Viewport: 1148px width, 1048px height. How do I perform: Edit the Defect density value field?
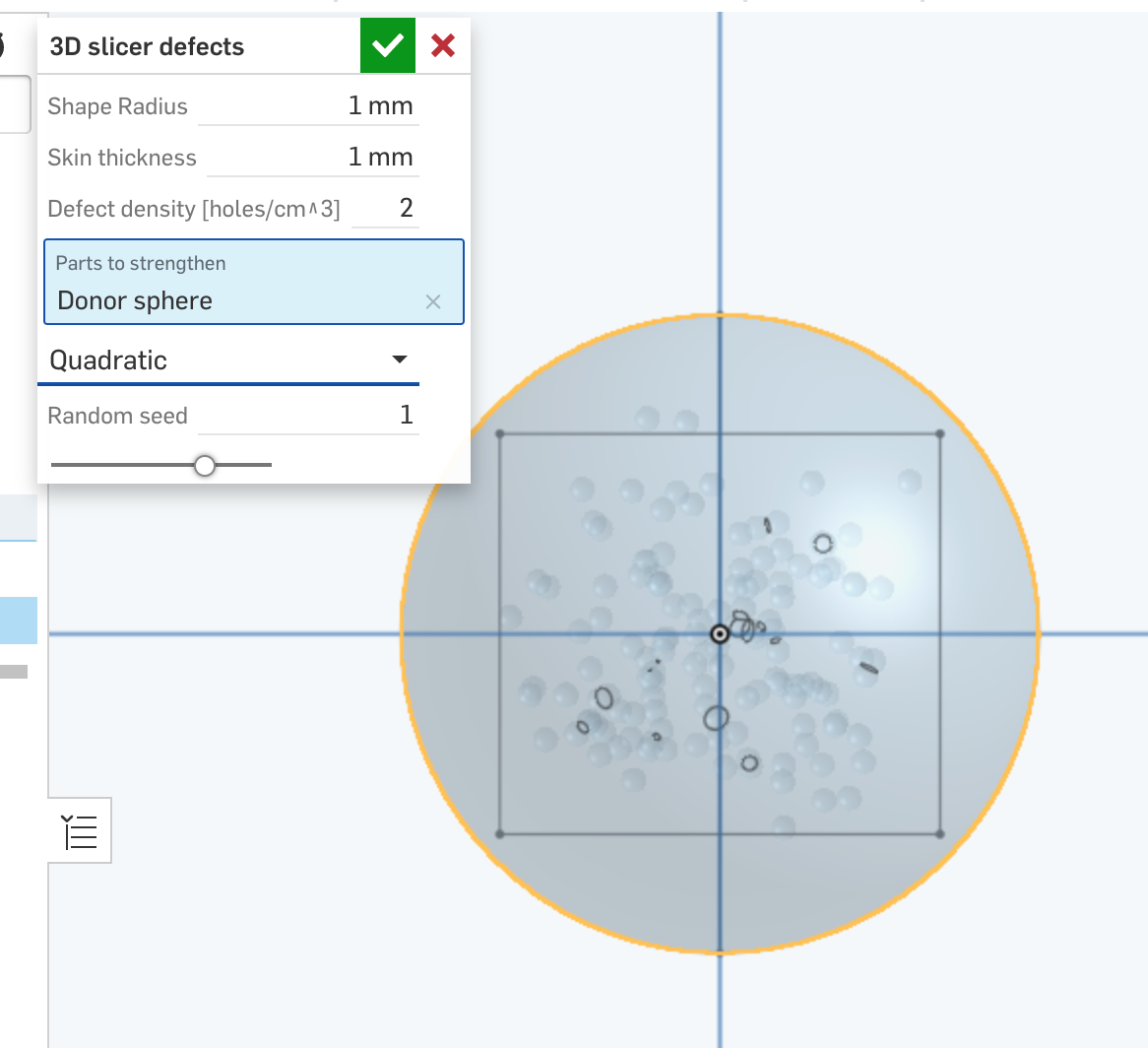(x=385, y=209)
